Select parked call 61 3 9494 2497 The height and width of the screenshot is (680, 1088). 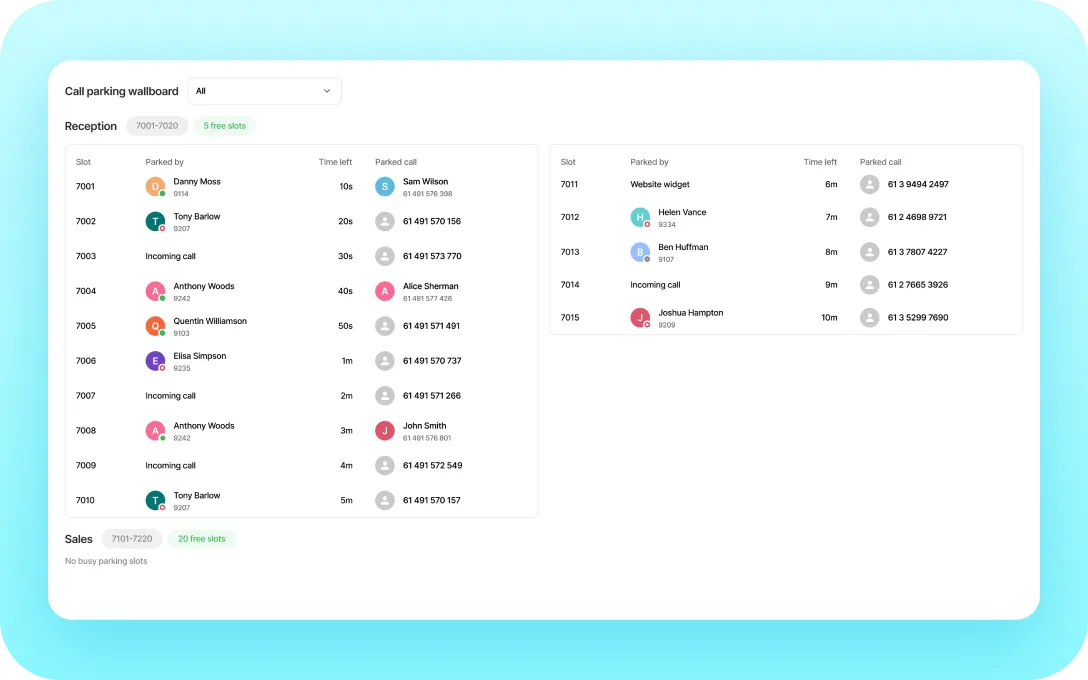click(918, 185)
